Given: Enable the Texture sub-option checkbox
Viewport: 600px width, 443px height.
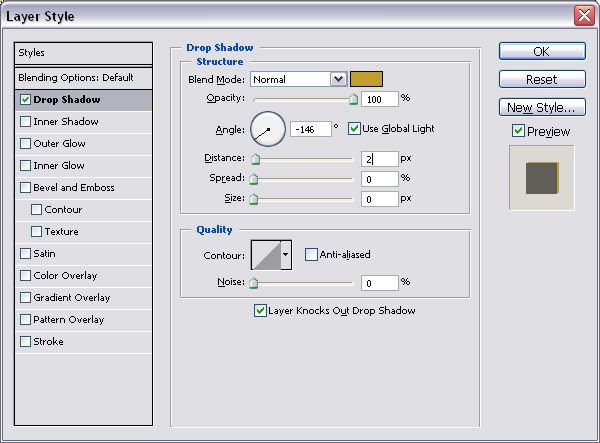Looking at the screenshot, I should (x=36, y=232).
